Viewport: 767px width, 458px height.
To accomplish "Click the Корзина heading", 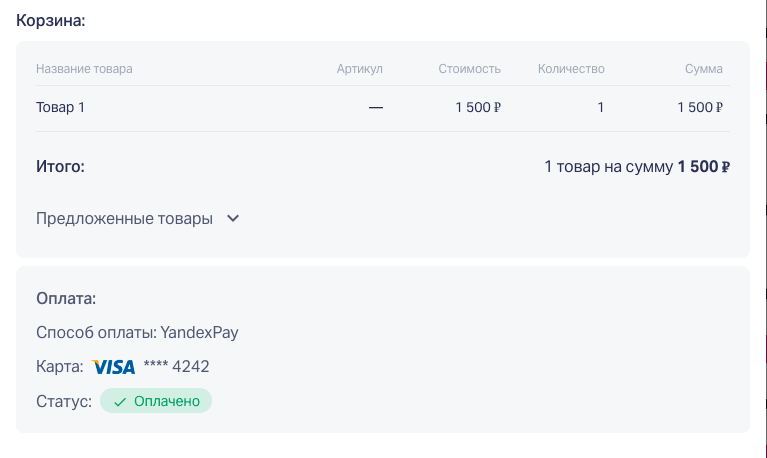I will 51,21.
